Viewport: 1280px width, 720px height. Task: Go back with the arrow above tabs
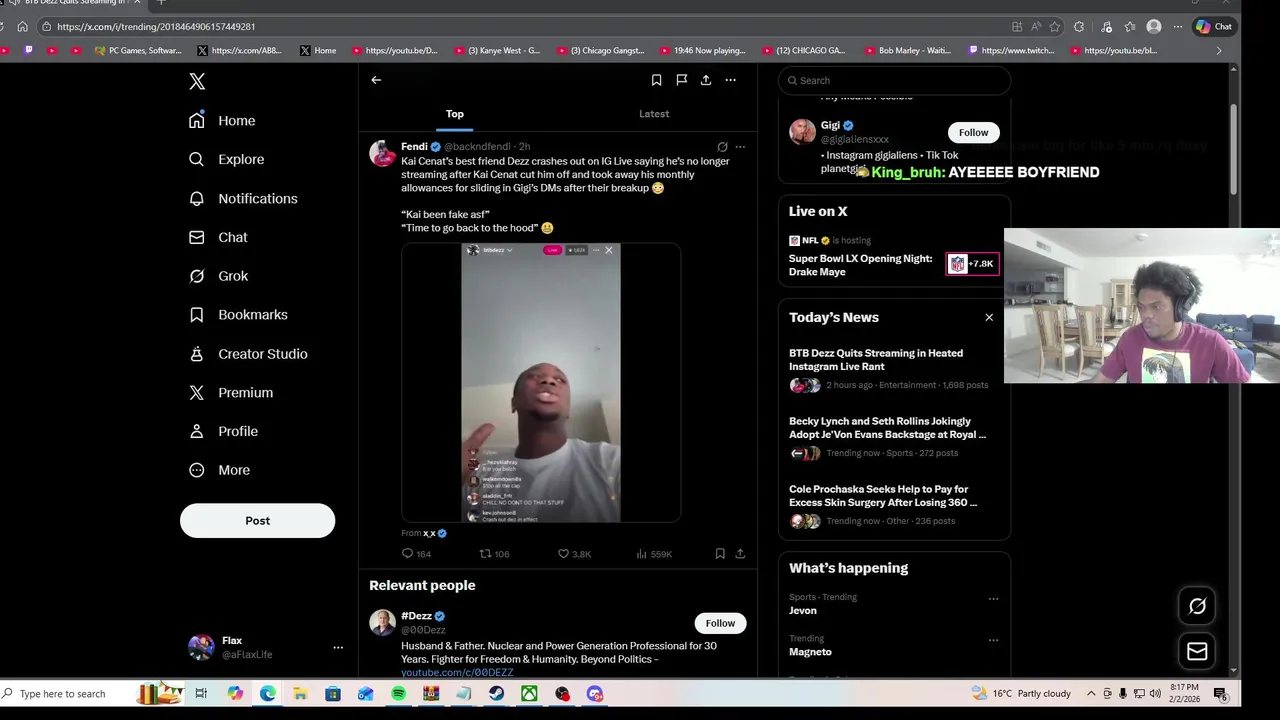point(376,80)
